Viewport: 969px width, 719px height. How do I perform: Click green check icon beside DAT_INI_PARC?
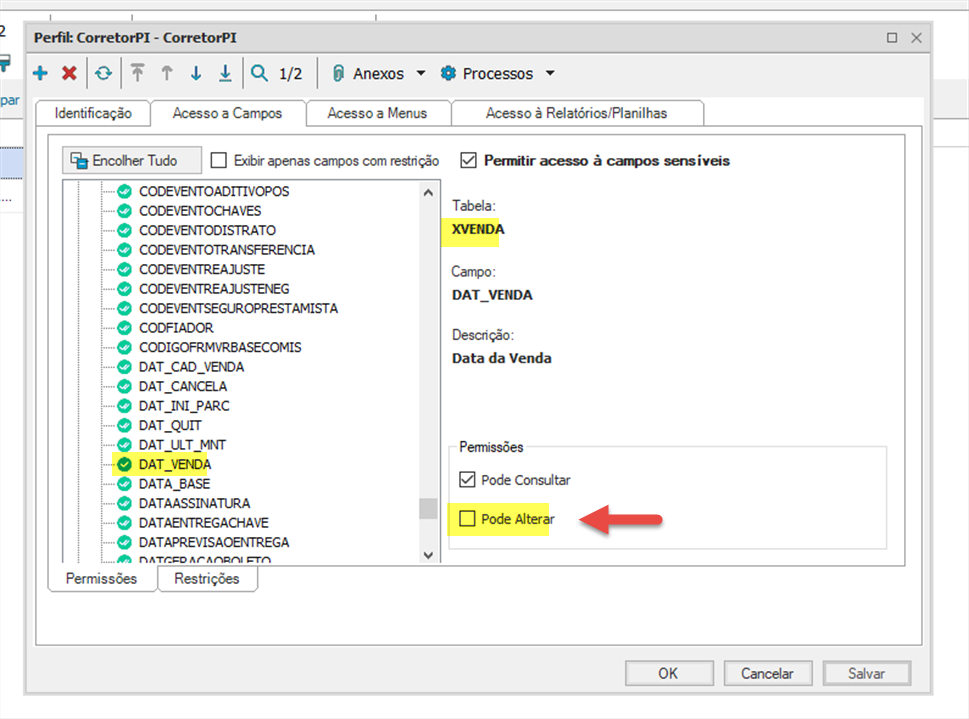[x=124, y=406]
